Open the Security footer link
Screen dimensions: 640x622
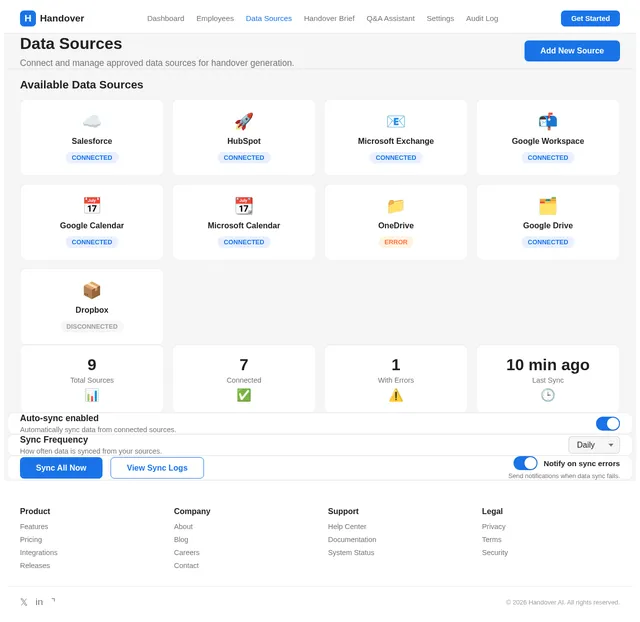coord(495,553)
